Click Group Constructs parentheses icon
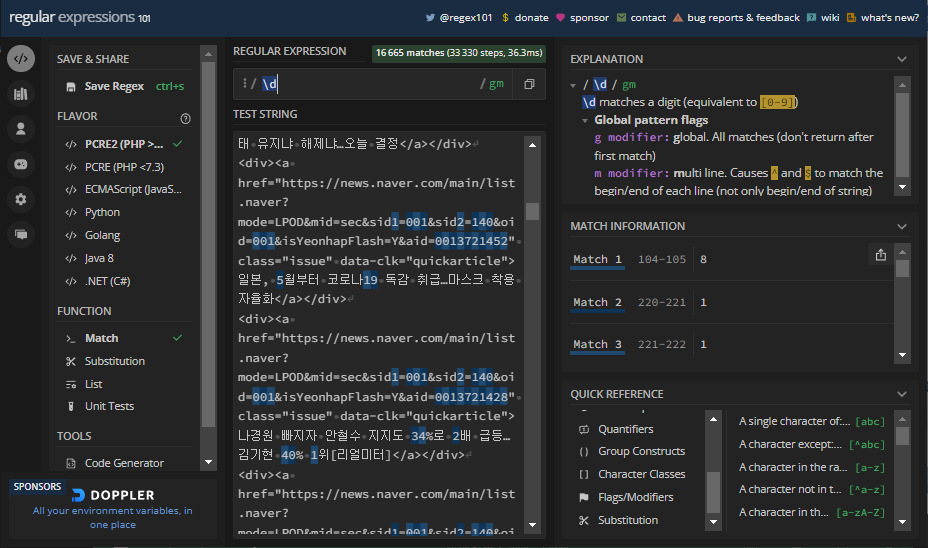The image size is (928, 548). coord(584,452)
